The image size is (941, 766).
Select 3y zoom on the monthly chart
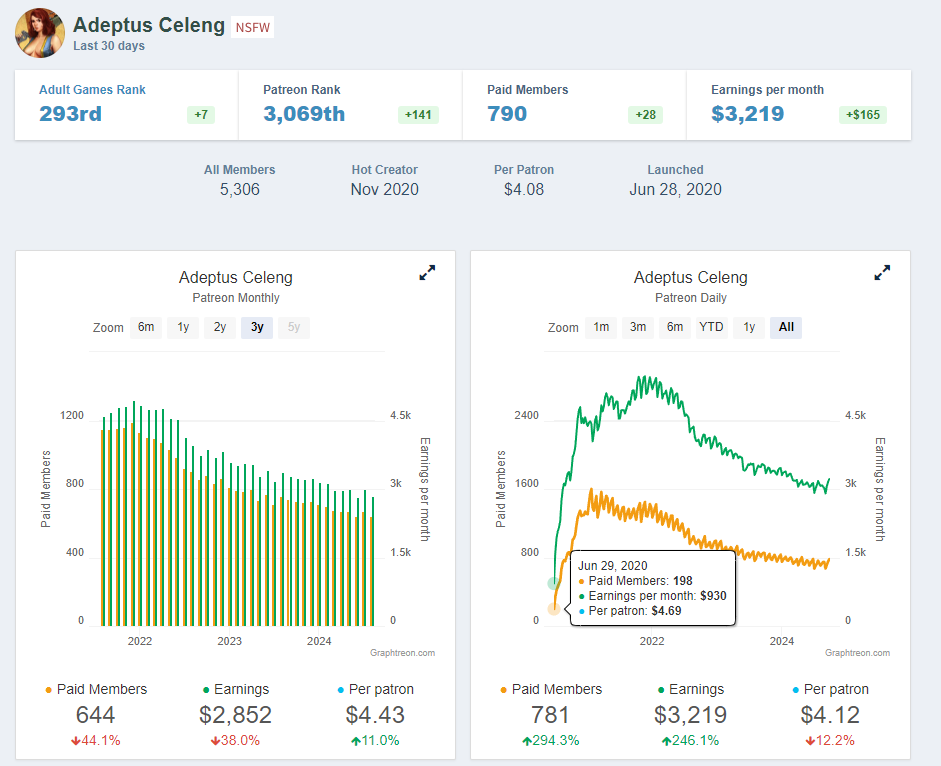(x=257, y=327)
